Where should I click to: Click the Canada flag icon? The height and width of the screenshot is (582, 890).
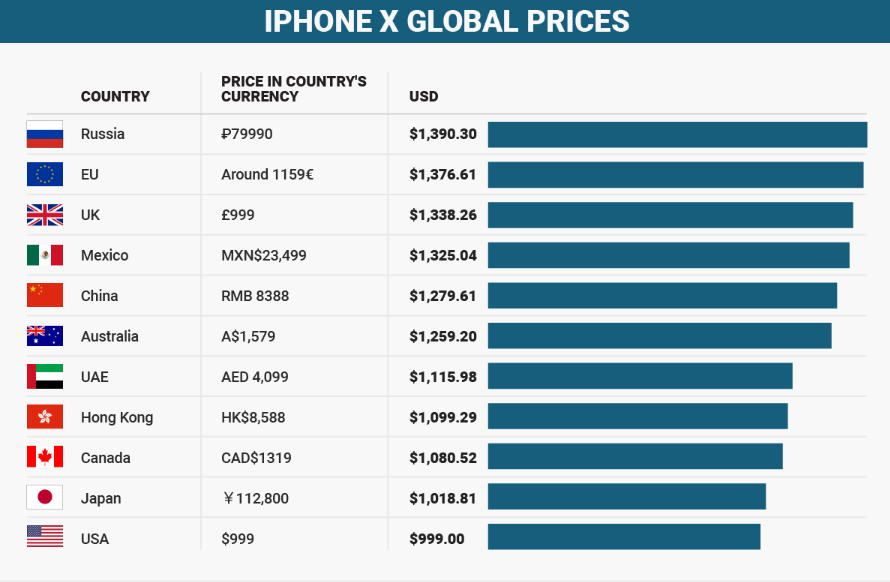tap(45, 458)
